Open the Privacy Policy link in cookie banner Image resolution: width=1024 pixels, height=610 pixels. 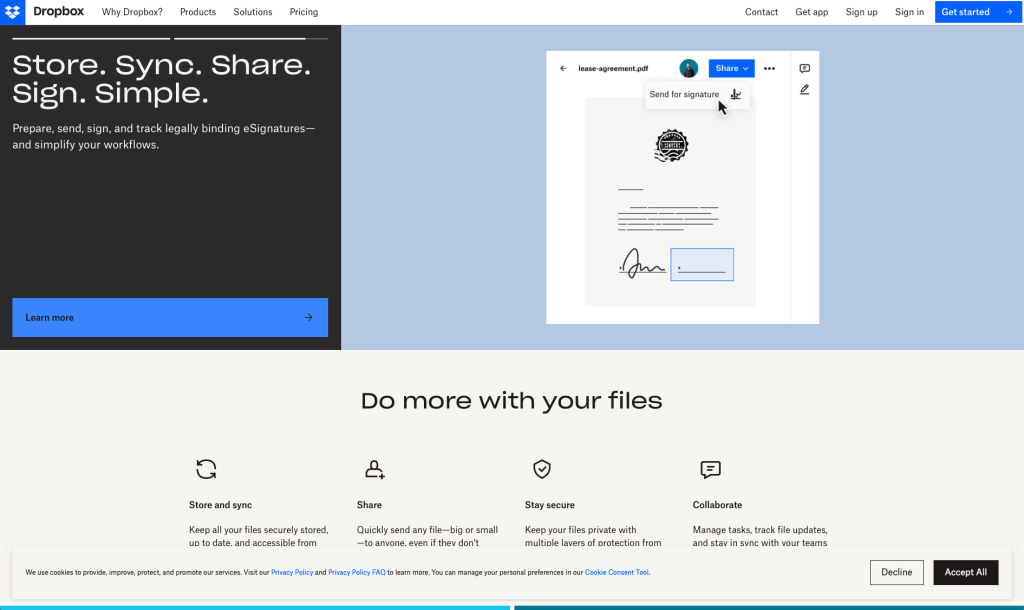tap(292, 572)
